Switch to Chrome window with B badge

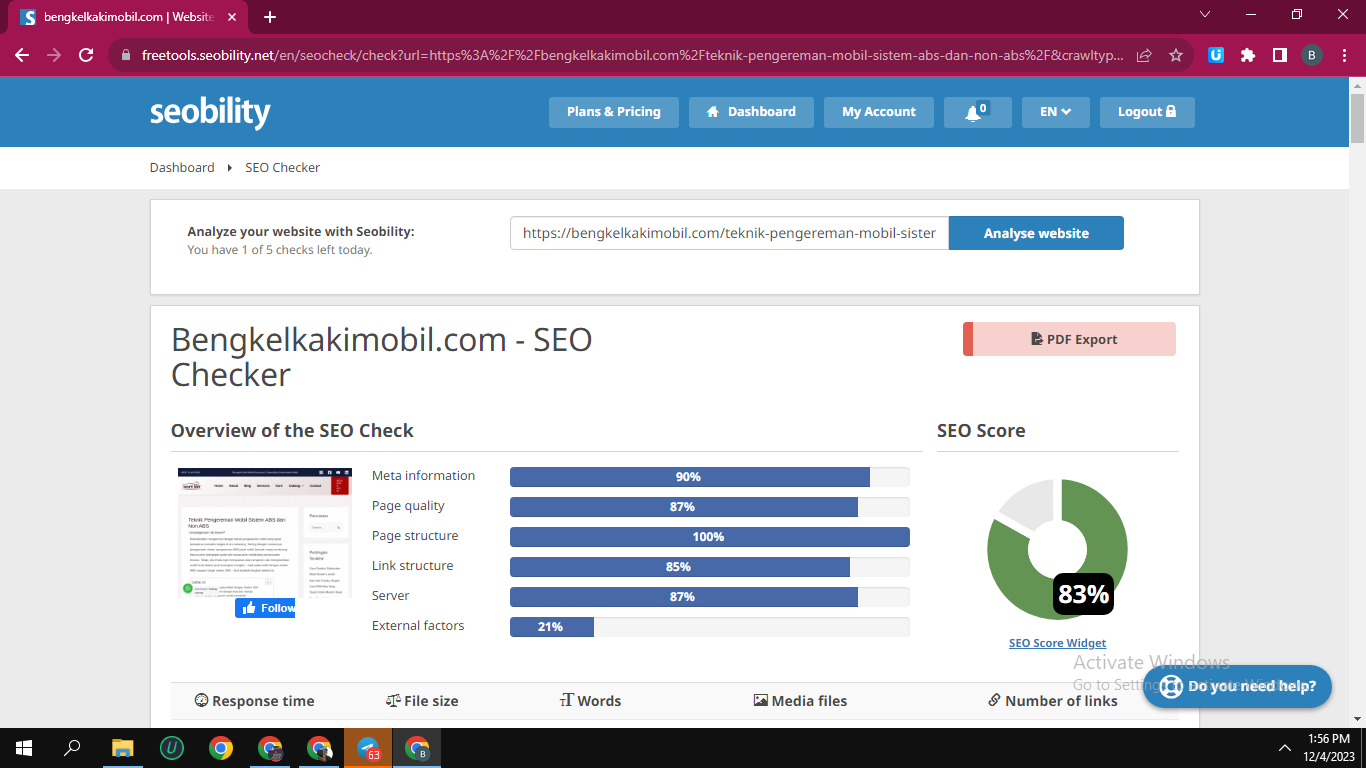coord(417,748)
